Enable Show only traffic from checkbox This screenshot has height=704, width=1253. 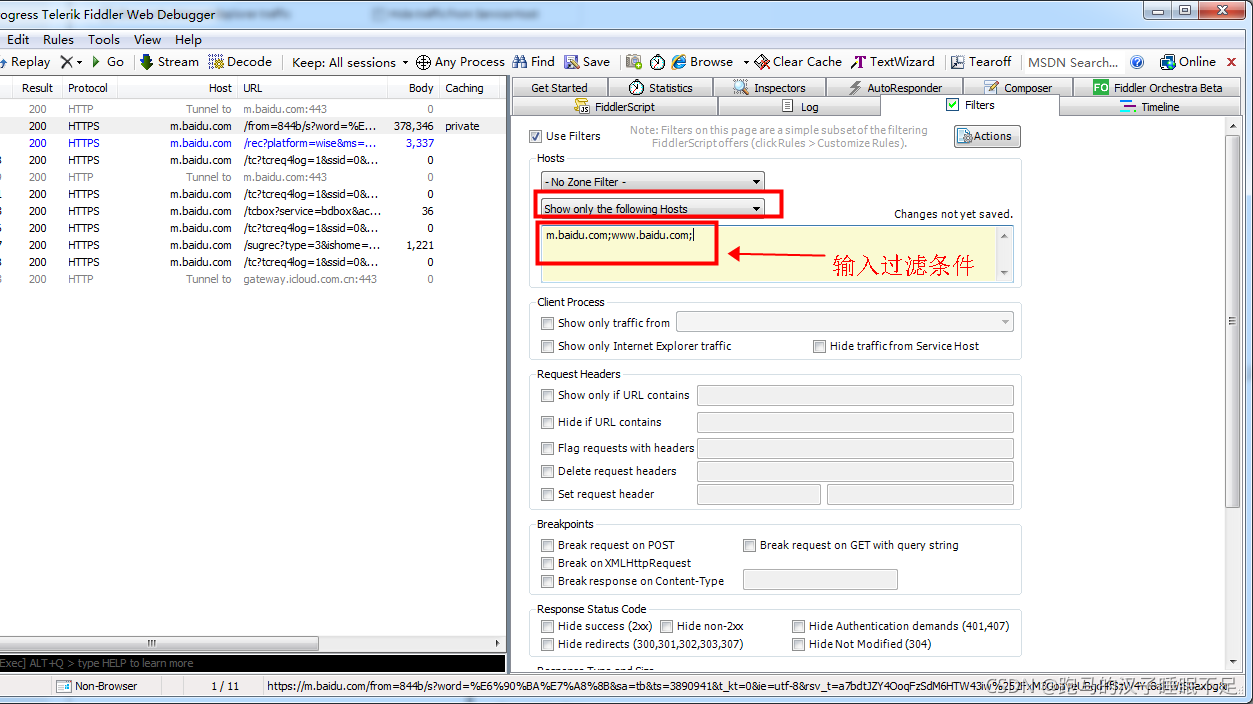click(547, 323)
